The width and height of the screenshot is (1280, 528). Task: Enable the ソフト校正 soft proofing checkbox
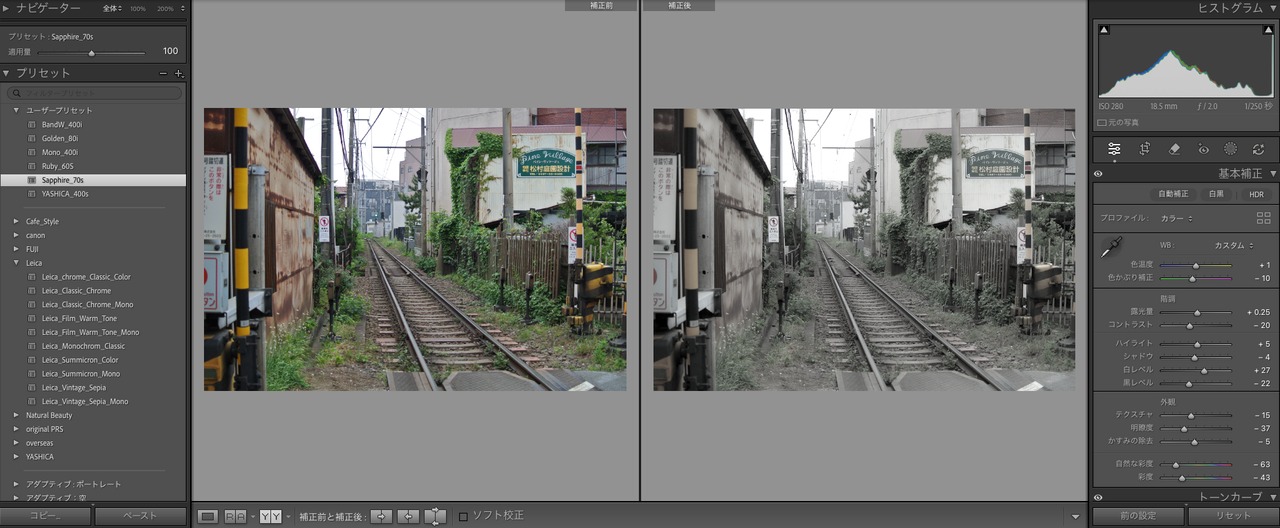[x=463, y=516]
